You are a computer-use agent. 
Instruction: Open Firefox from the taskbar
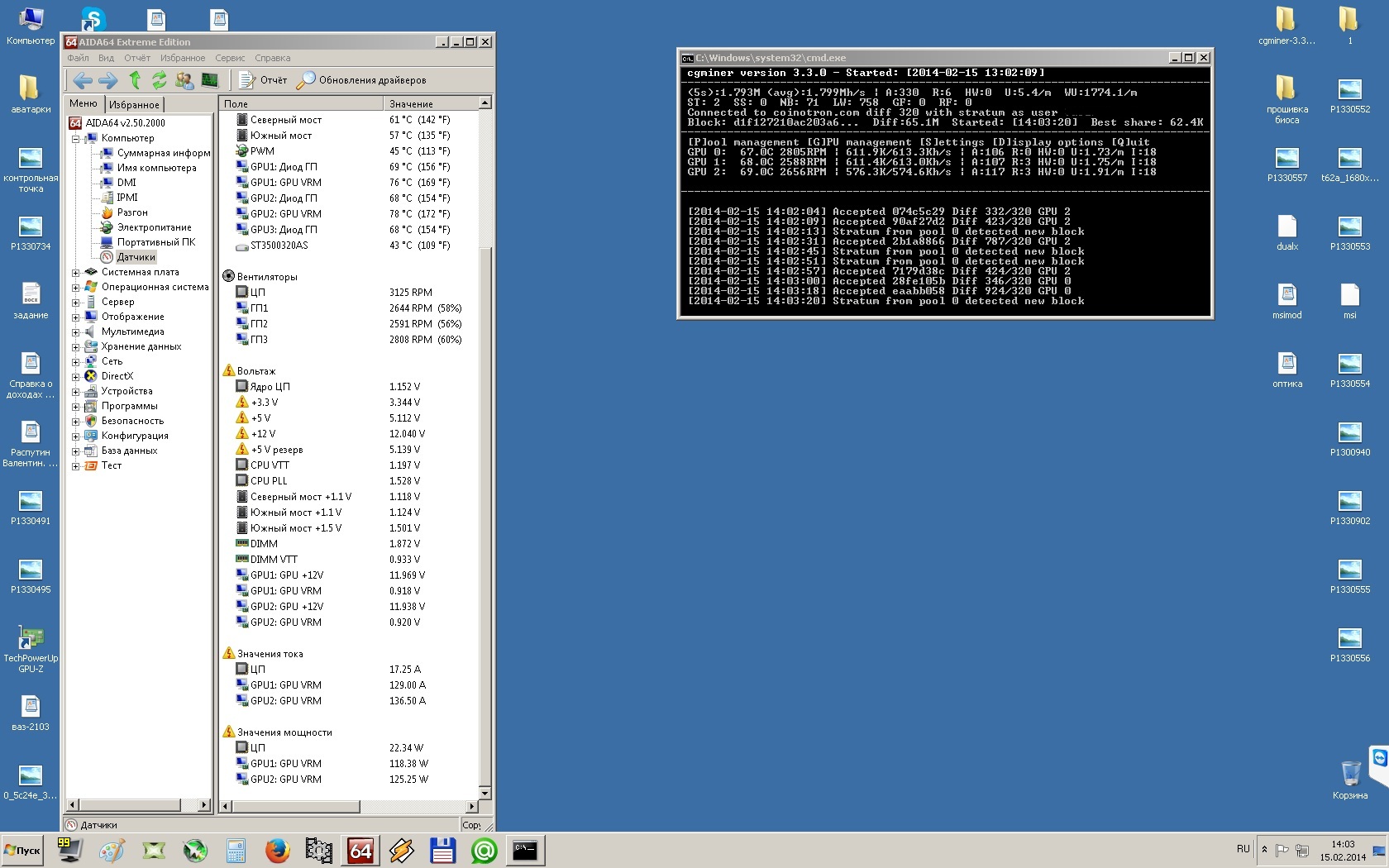click(277, 851)
